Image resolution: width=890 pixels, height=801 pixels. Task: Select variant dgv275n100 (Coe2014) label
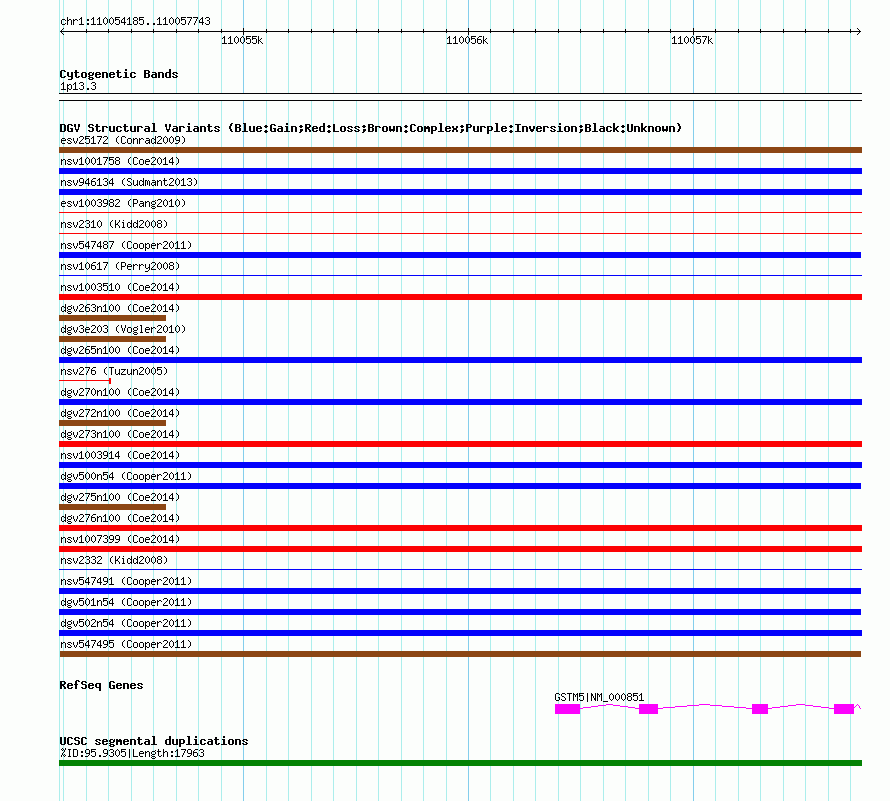120,497
